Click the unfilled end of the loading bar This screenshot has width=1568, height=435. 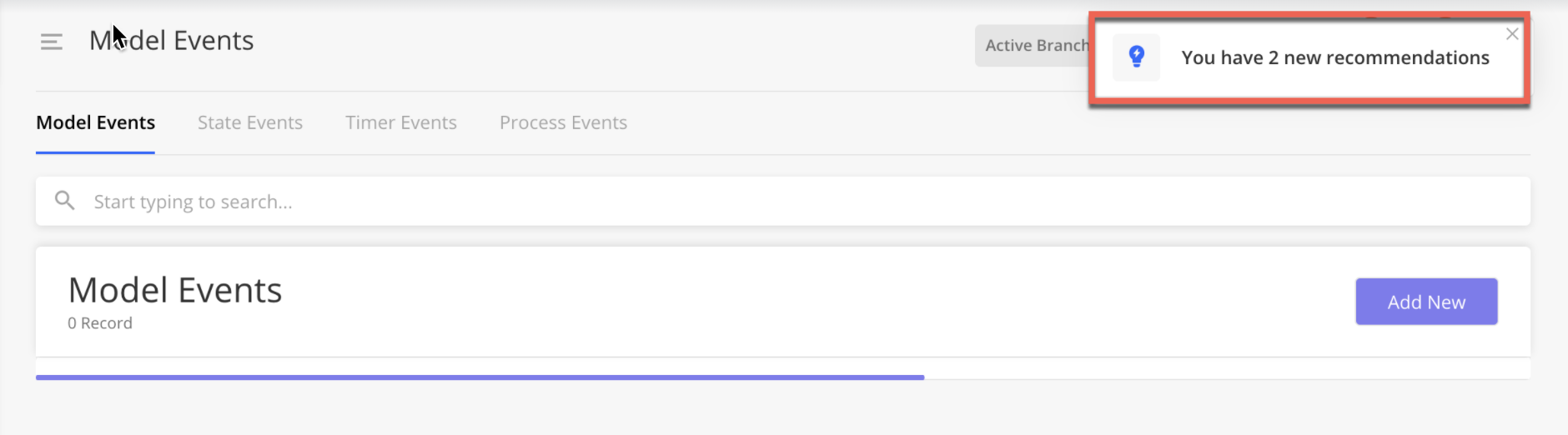pyautogui.click(x=1227, y=377)
